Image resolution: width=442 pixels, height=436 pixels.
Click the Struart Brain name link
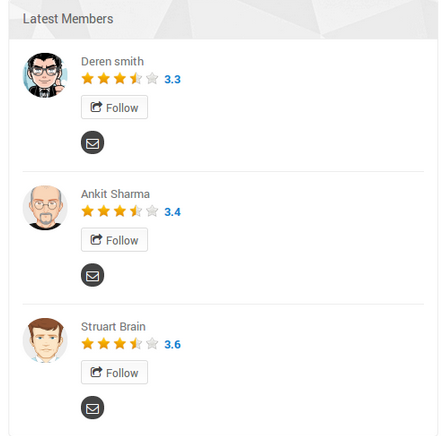coord(113,326)
